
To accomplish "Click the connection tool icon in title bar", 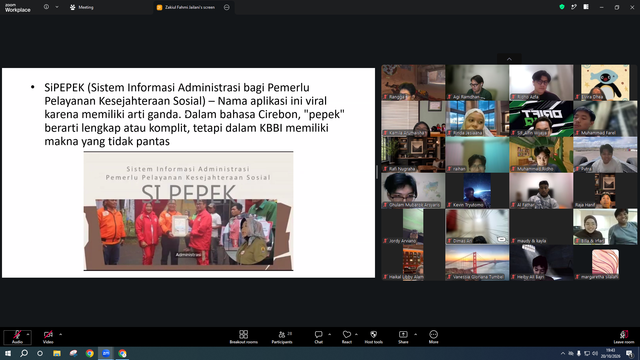I will 574,7.
